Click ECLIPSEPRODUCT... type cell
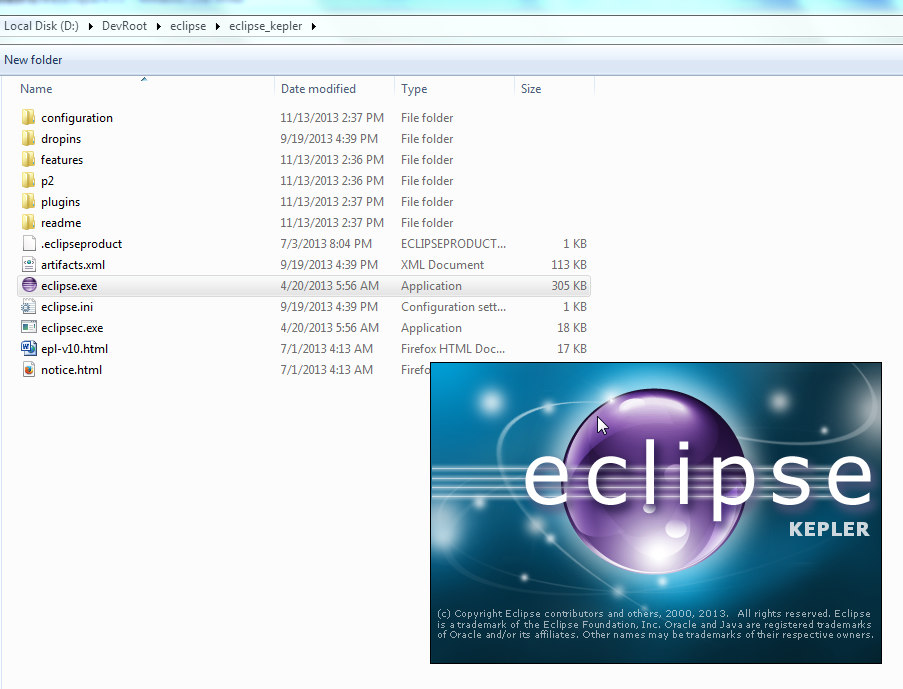903x689 pixels. [454, 244]
